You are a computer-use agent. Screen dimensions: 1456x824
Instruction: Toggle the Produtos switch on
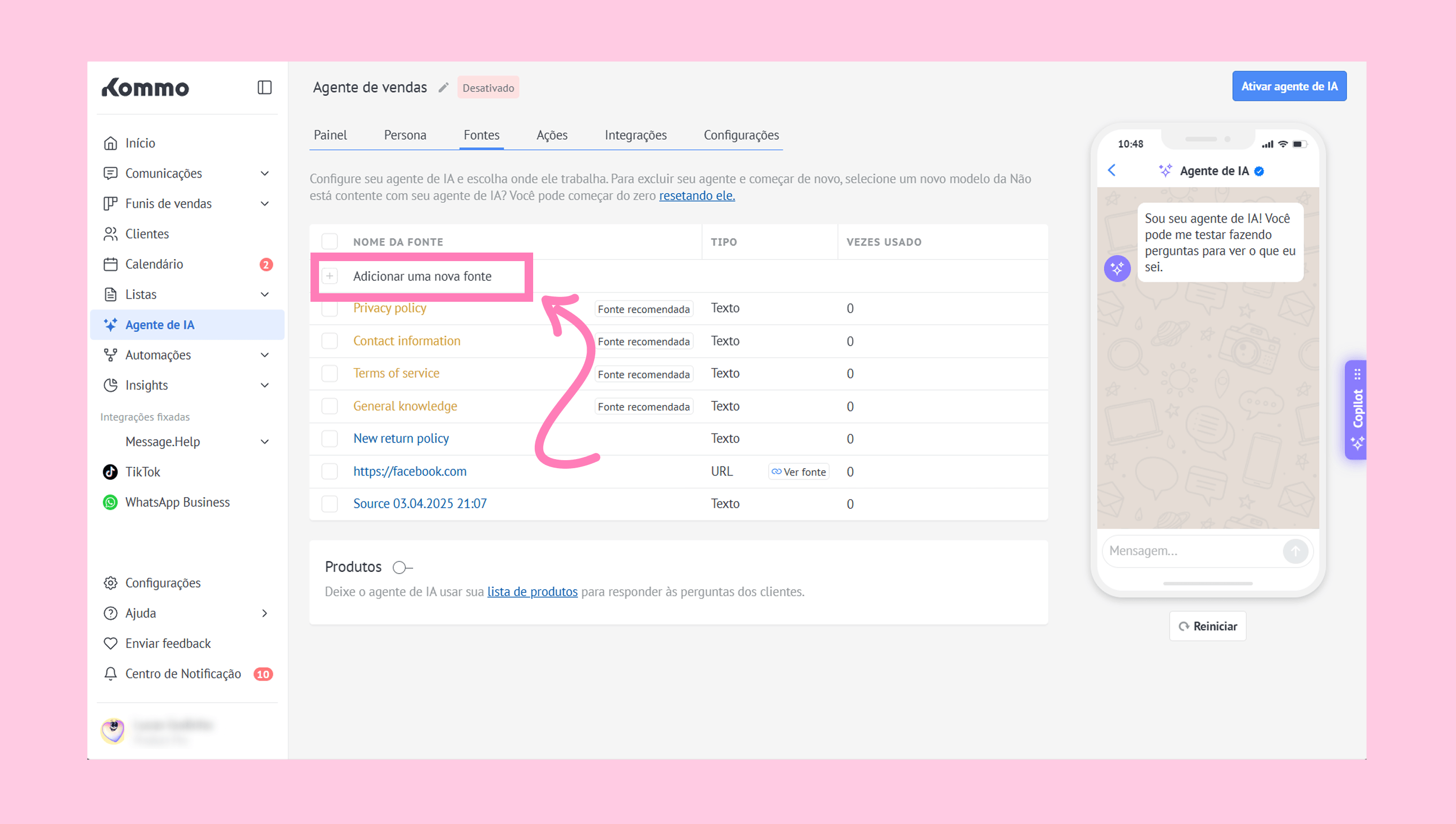[402, 567]
